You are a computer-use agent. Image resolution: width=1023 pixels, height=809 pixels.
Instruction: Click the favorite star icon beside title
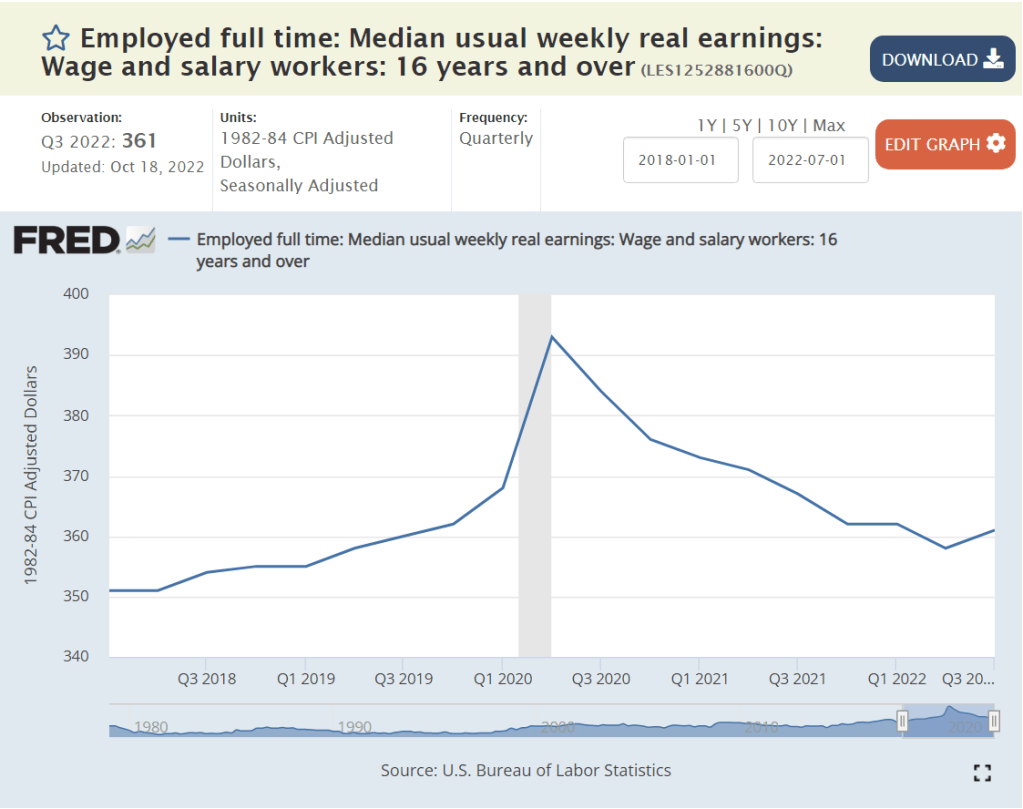coord(55,40)
